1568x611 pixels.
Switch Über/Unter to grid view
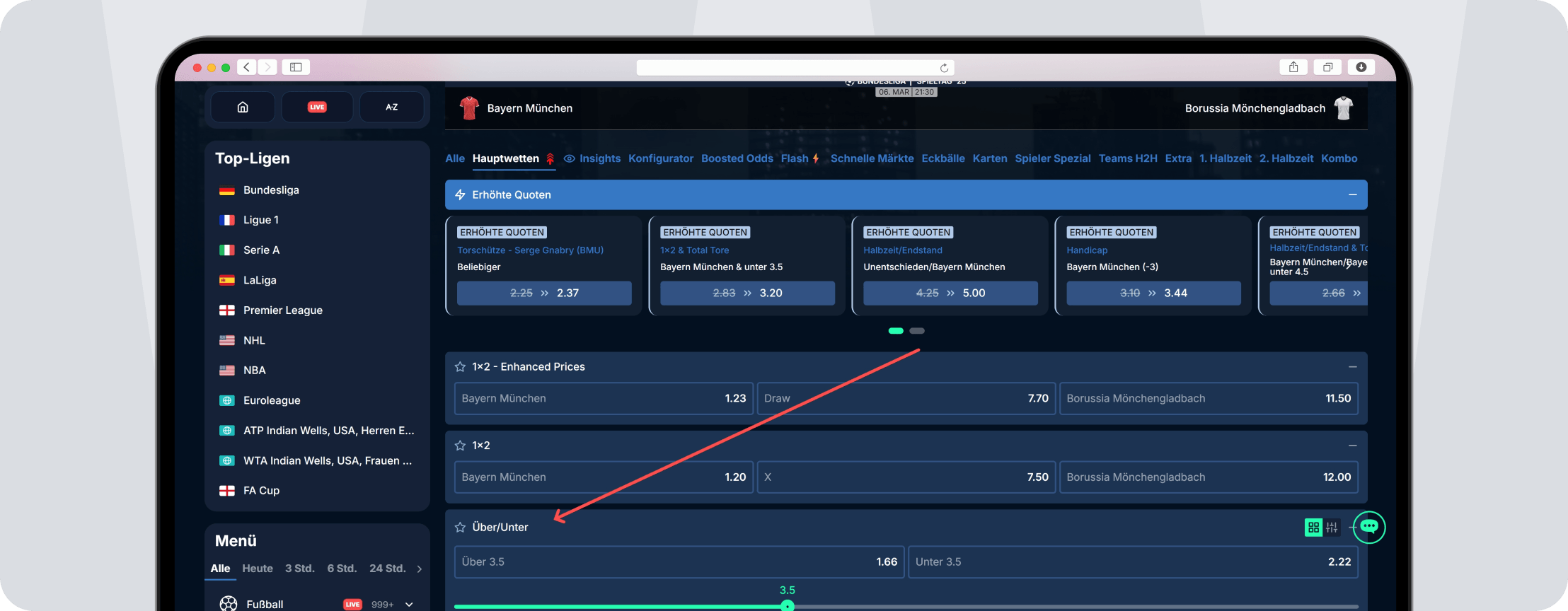(1313, 527)
